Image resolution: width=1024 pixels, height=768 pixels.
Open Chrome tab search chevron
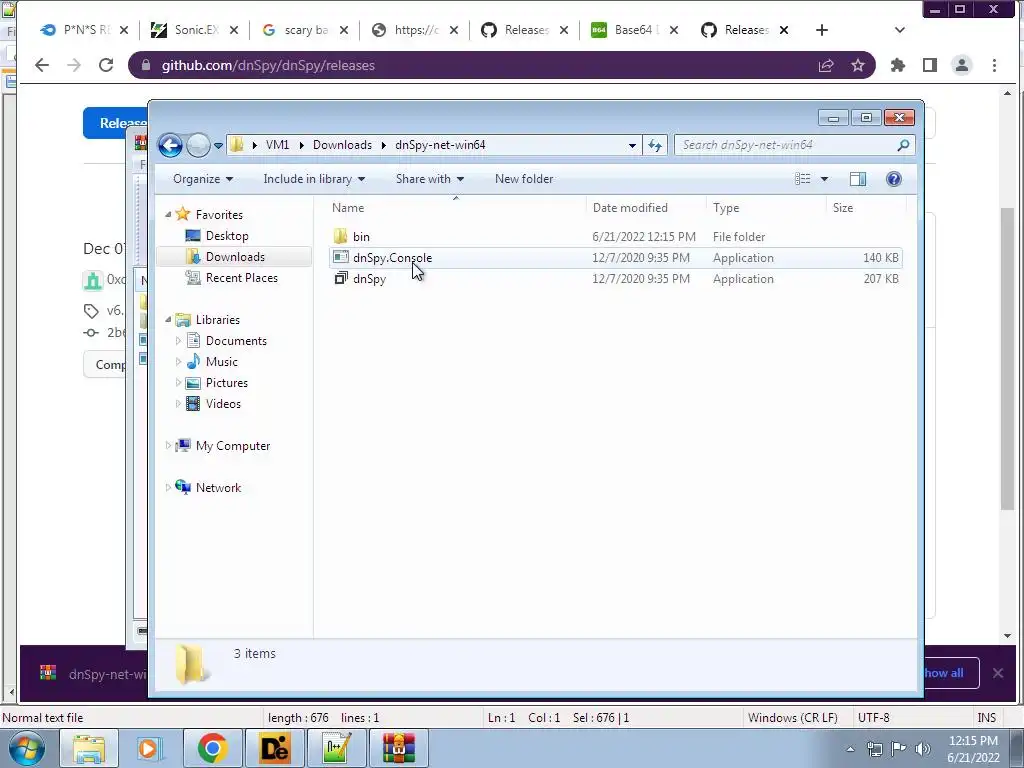point(899,30)
